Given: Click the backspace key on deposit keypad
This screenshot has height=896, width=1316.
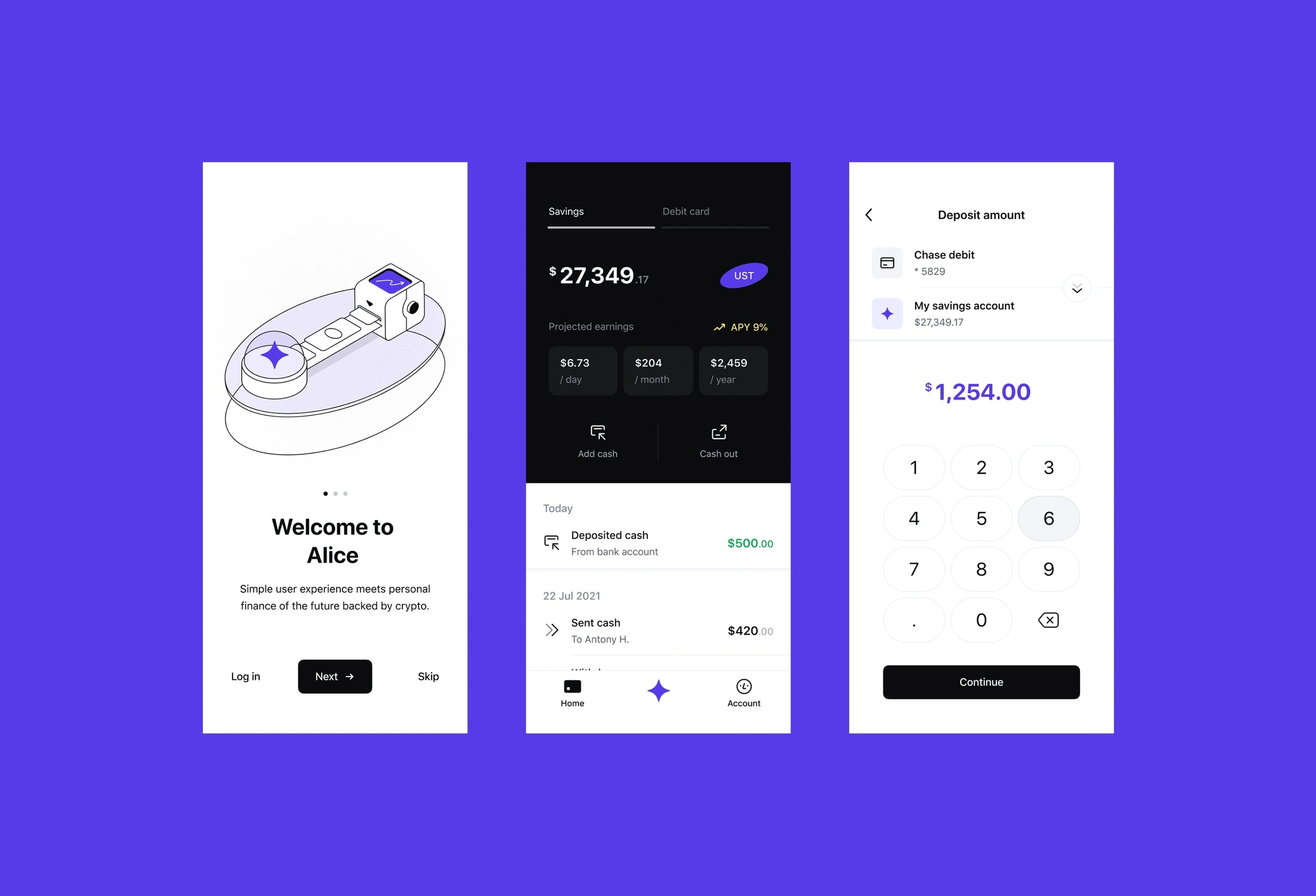Looking at the screenshot, I should pyautogui.click(x=1049, y=620).
